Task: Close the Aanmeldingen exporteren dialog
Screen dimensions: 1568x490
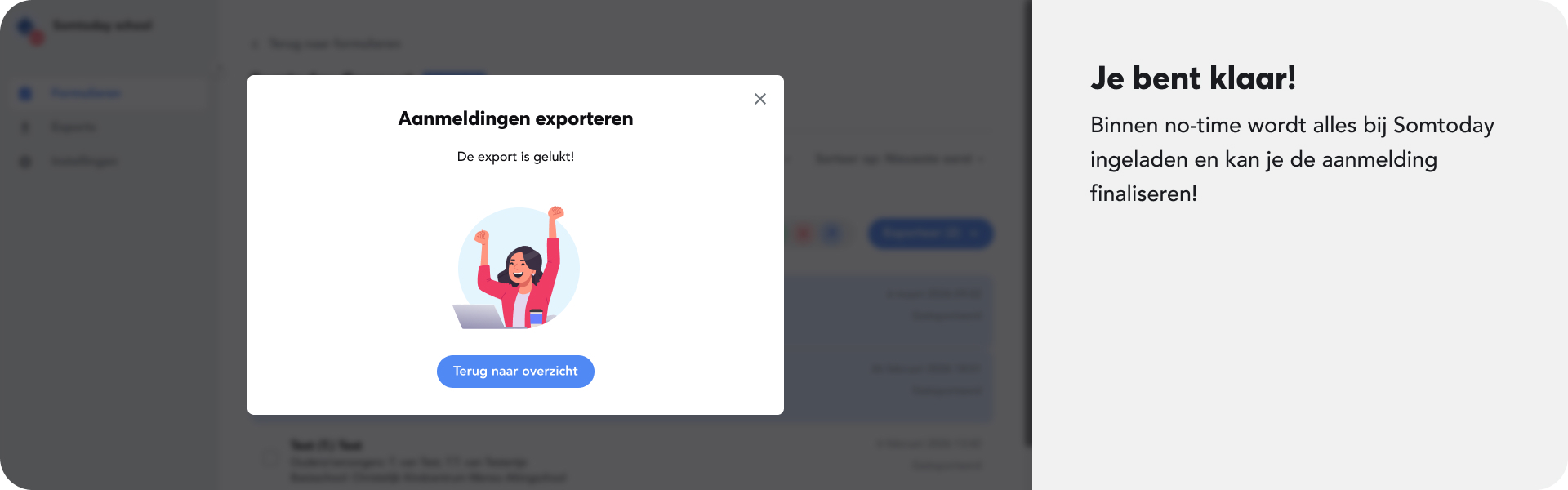Action: (760, 99)
